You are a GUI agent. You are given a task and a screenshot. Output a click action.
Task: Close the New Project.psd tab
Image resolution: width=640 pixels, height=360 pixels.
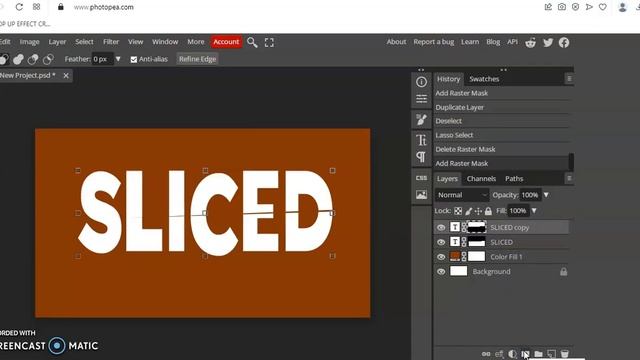(x=66, y=76)
